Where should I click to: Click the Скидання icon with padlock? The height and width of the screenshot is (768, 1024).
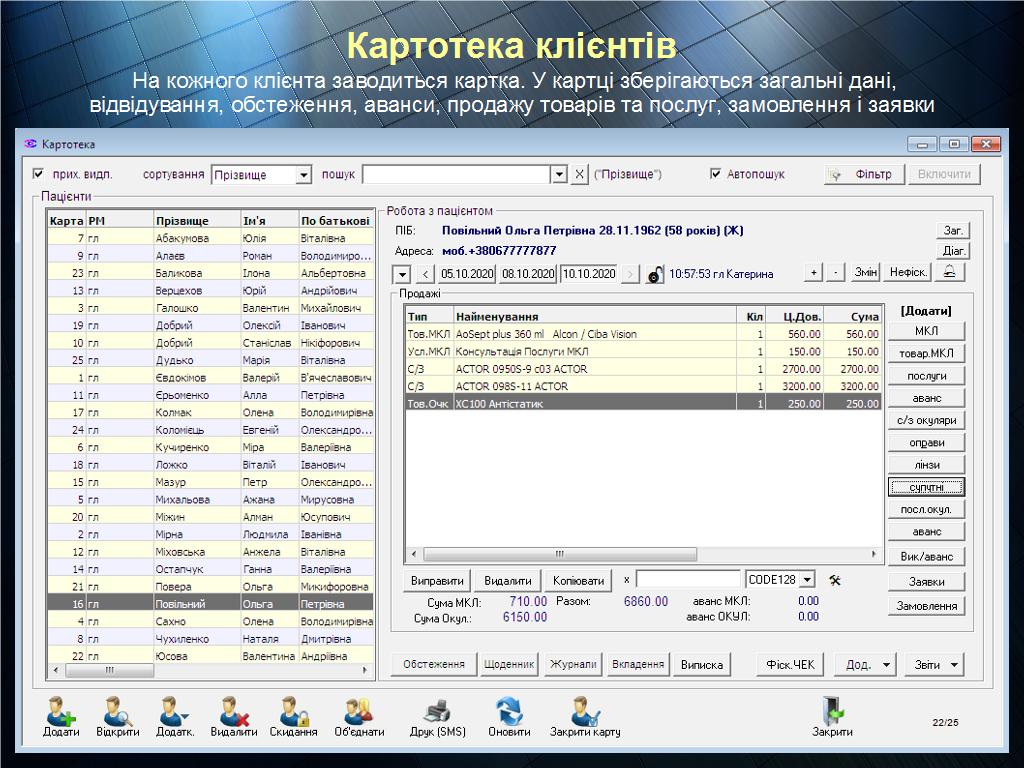[x=293, y=711]
